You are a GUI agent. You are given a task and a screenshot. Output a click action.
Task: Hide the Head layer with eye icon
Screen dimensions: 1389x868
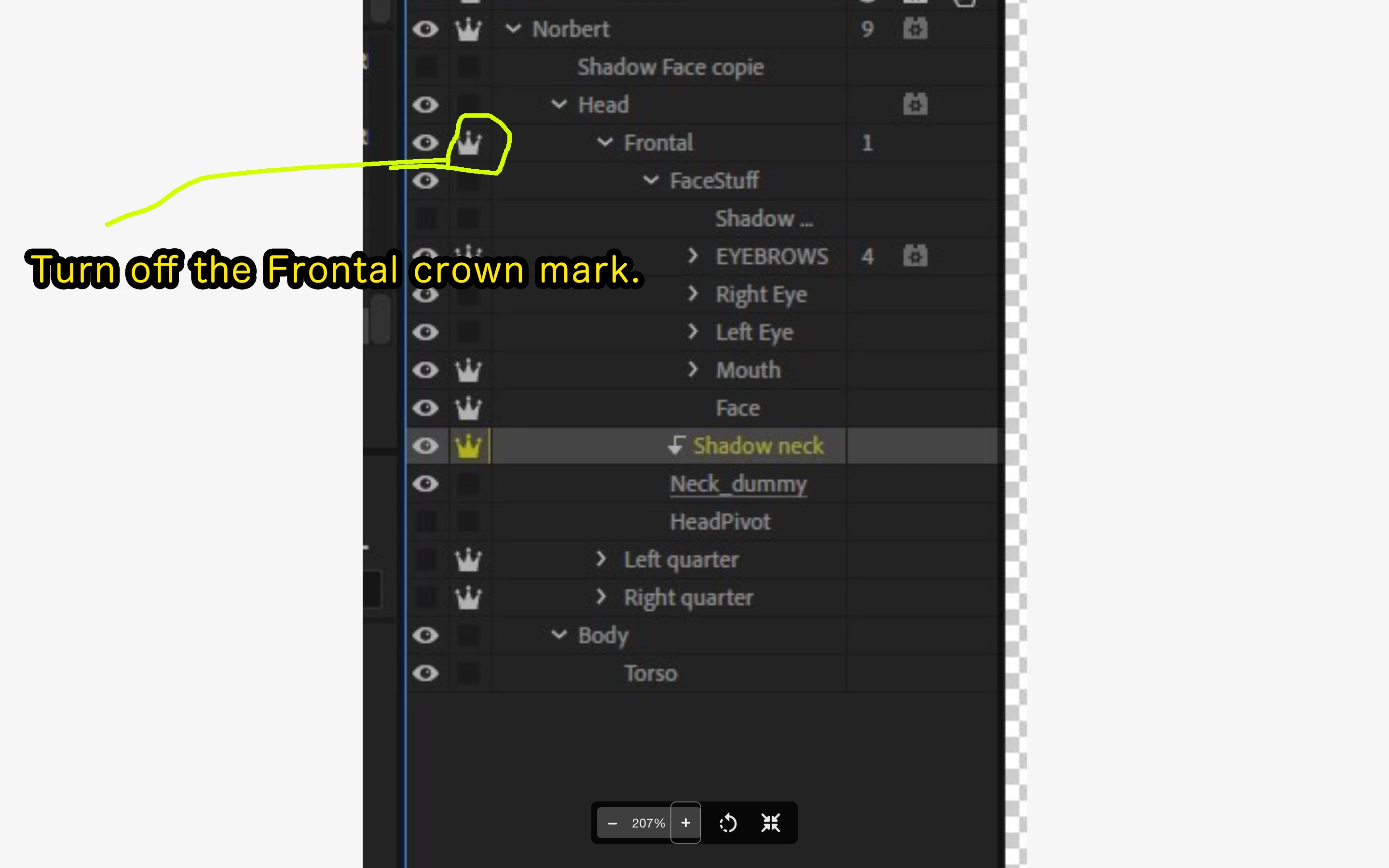(x=425, y=105)
